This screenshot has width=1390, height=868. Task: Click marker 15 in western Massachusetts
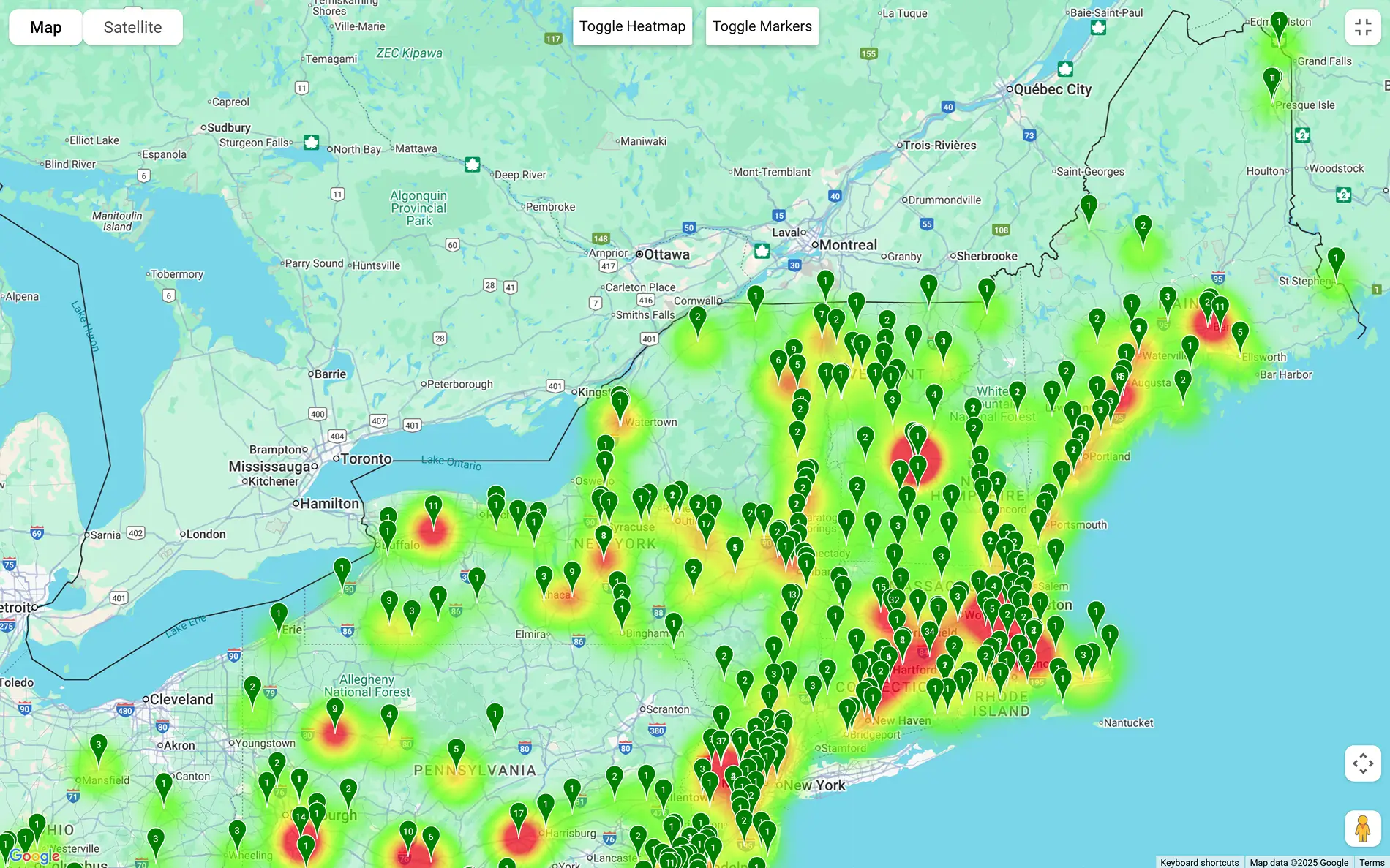tap(881, 592)
